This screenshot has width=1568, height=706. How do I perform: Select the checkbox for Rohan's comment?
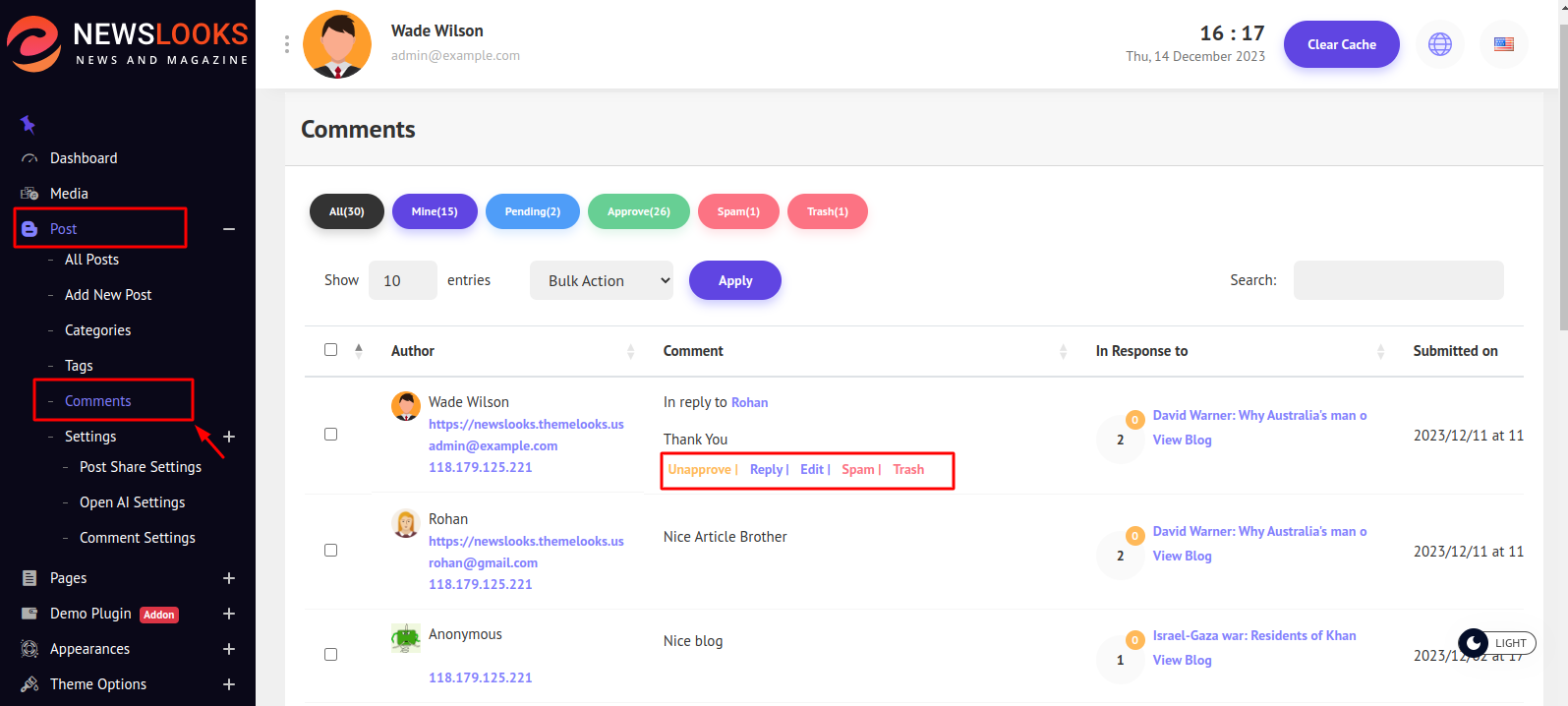[x=330, y=551]
